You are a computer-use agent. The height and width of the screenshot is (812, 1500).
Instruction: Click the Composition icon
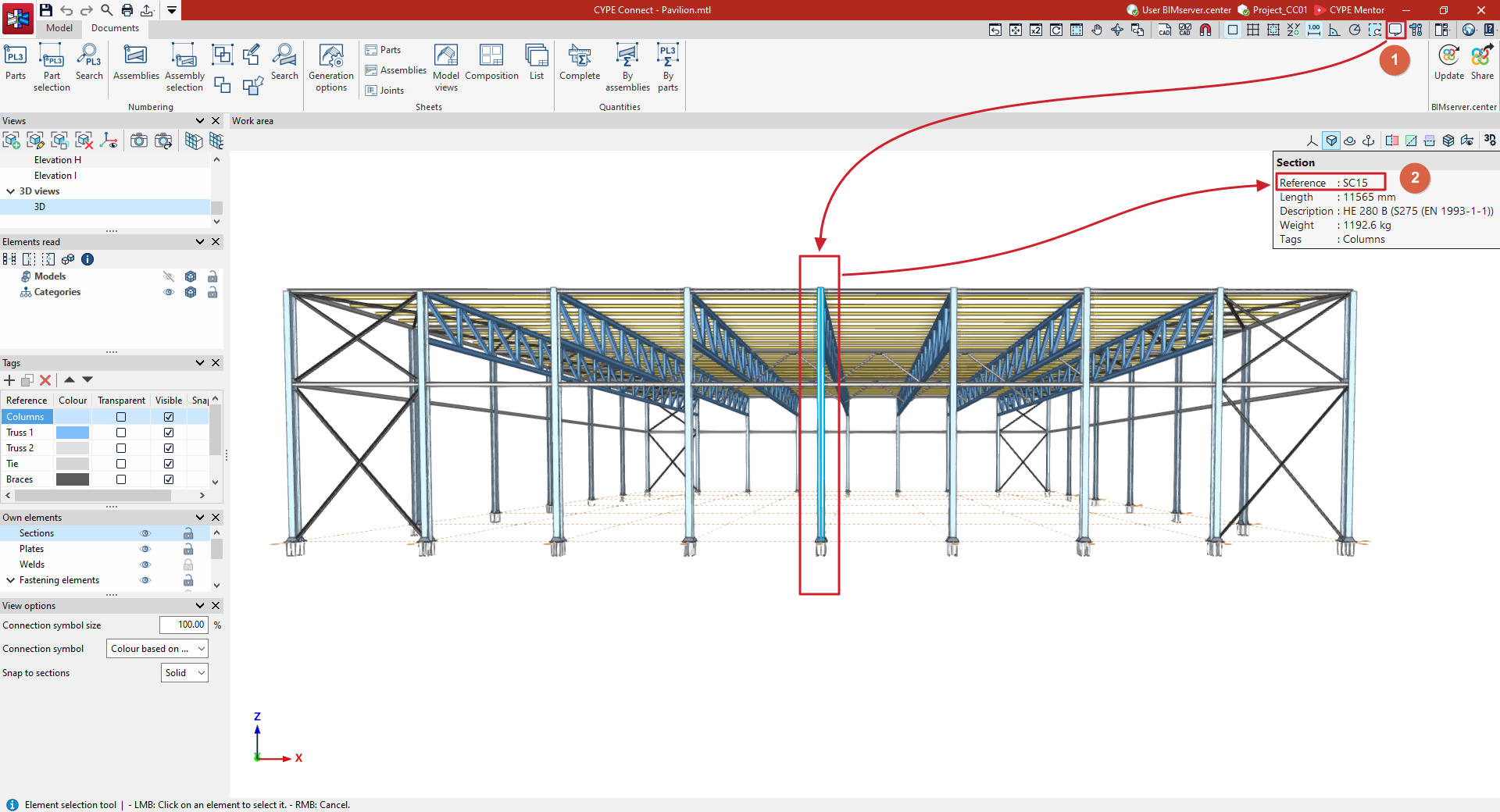click(x=491, y=62)
